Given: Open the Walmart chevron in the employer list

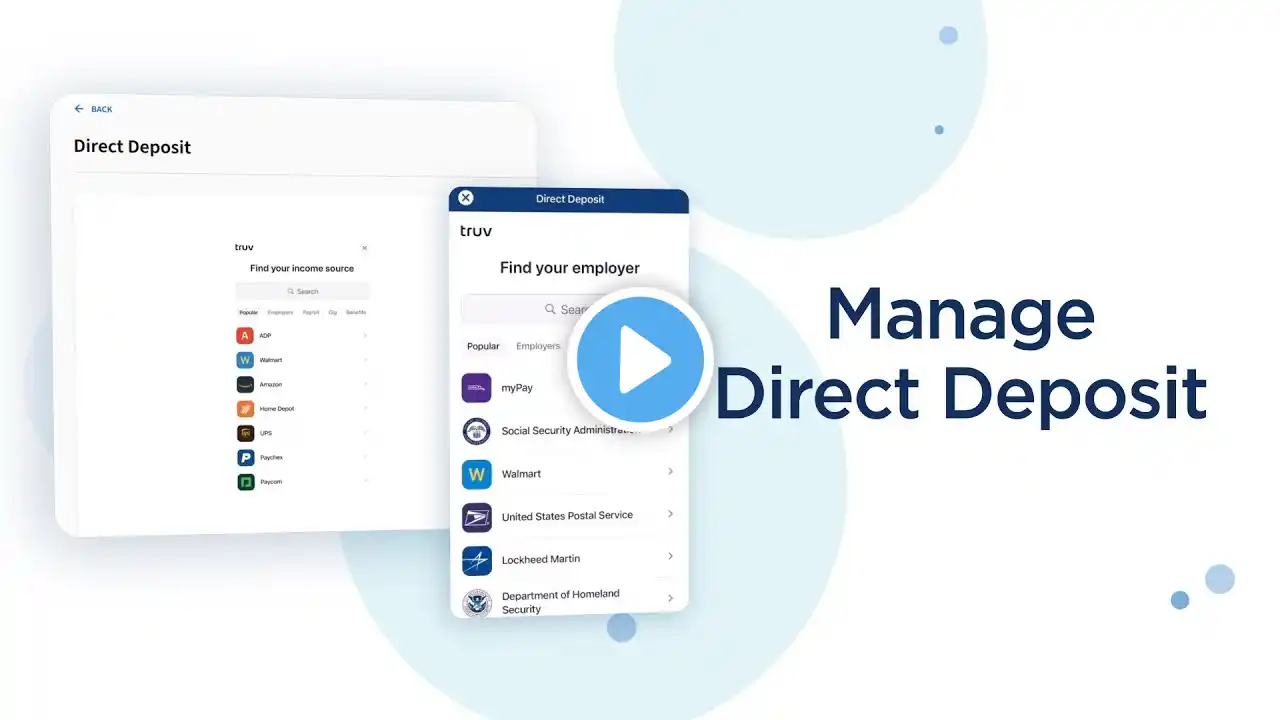Looking at the screenshot, I should tap(670, 471).
